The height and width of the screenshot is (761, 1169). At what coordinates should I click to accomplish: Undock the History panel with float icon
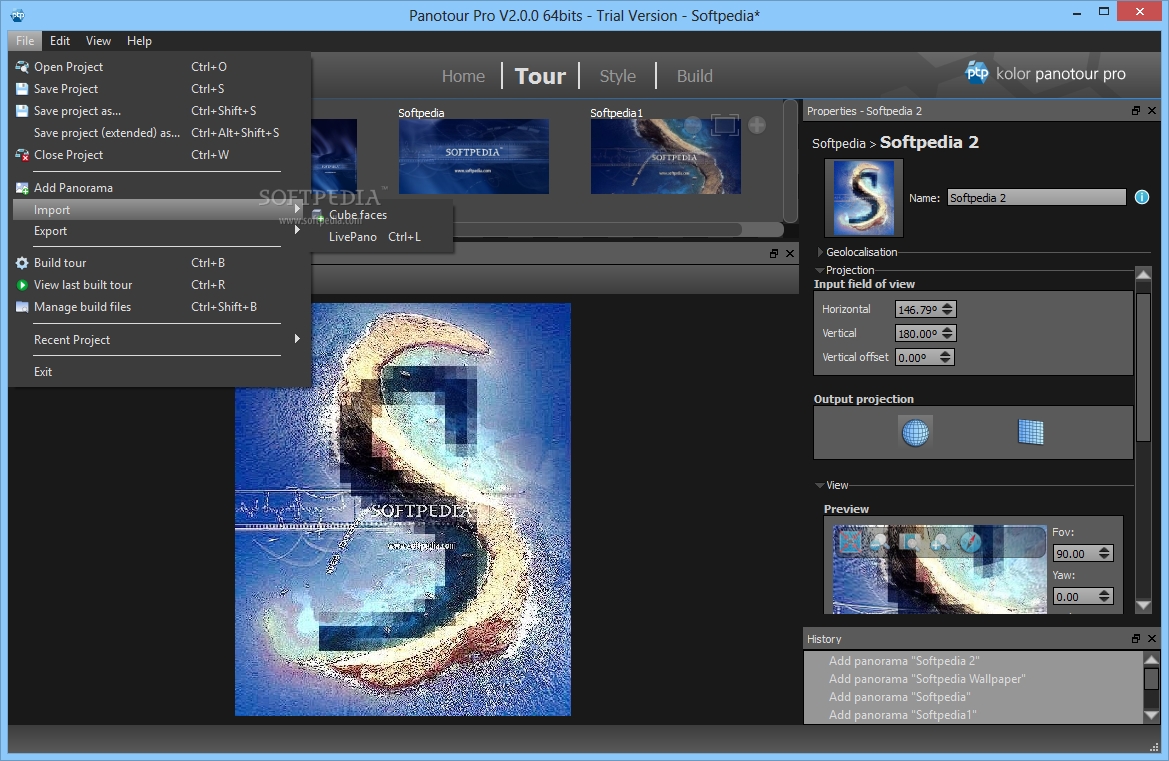(1135, 639)
